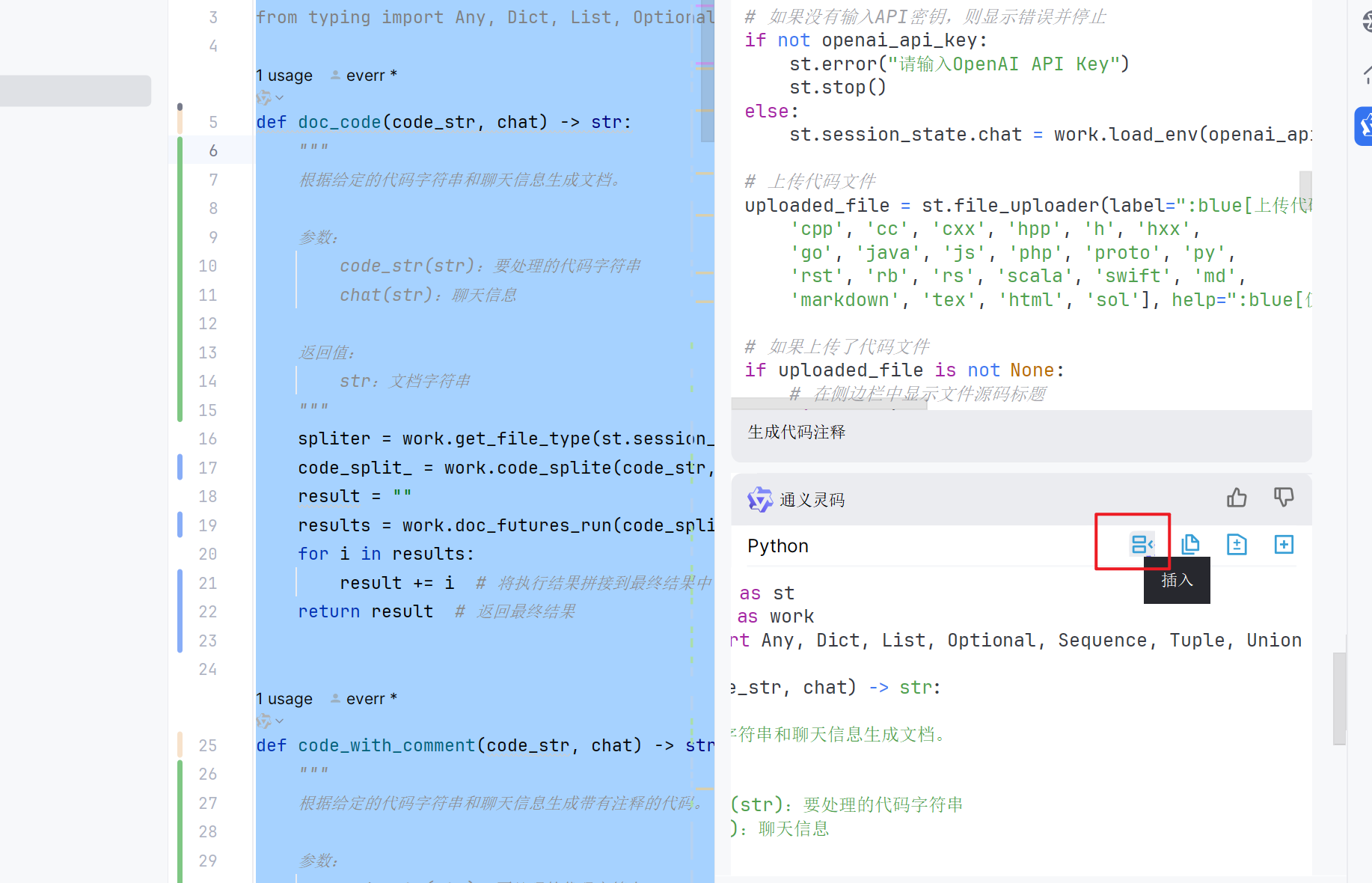The height and width of the screenshot is (883, 1372).
Task: Click line number 24 in the gutter
Action: (x=208, y=669)
